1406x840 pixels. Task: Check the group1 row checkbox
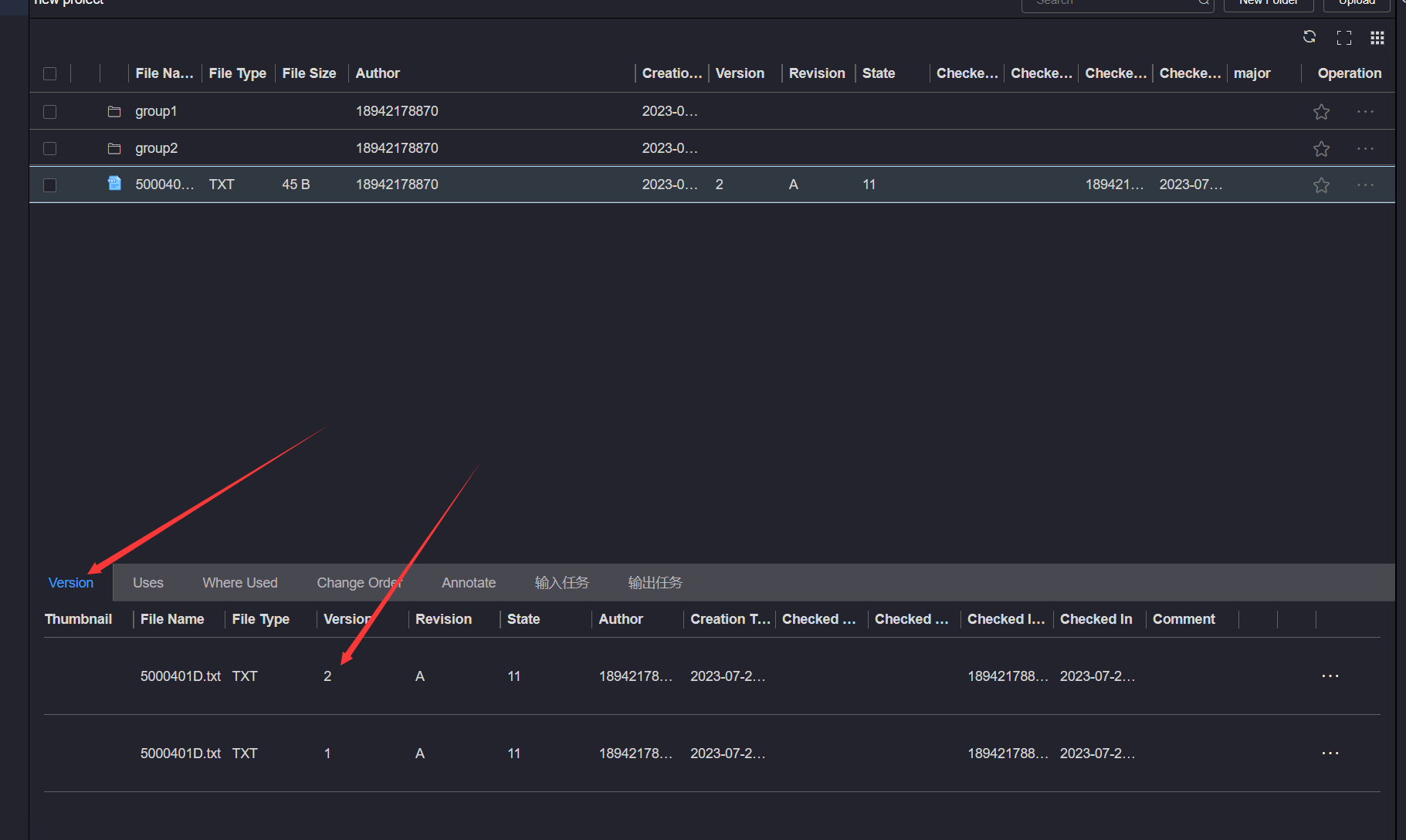(x=50, y=112)
